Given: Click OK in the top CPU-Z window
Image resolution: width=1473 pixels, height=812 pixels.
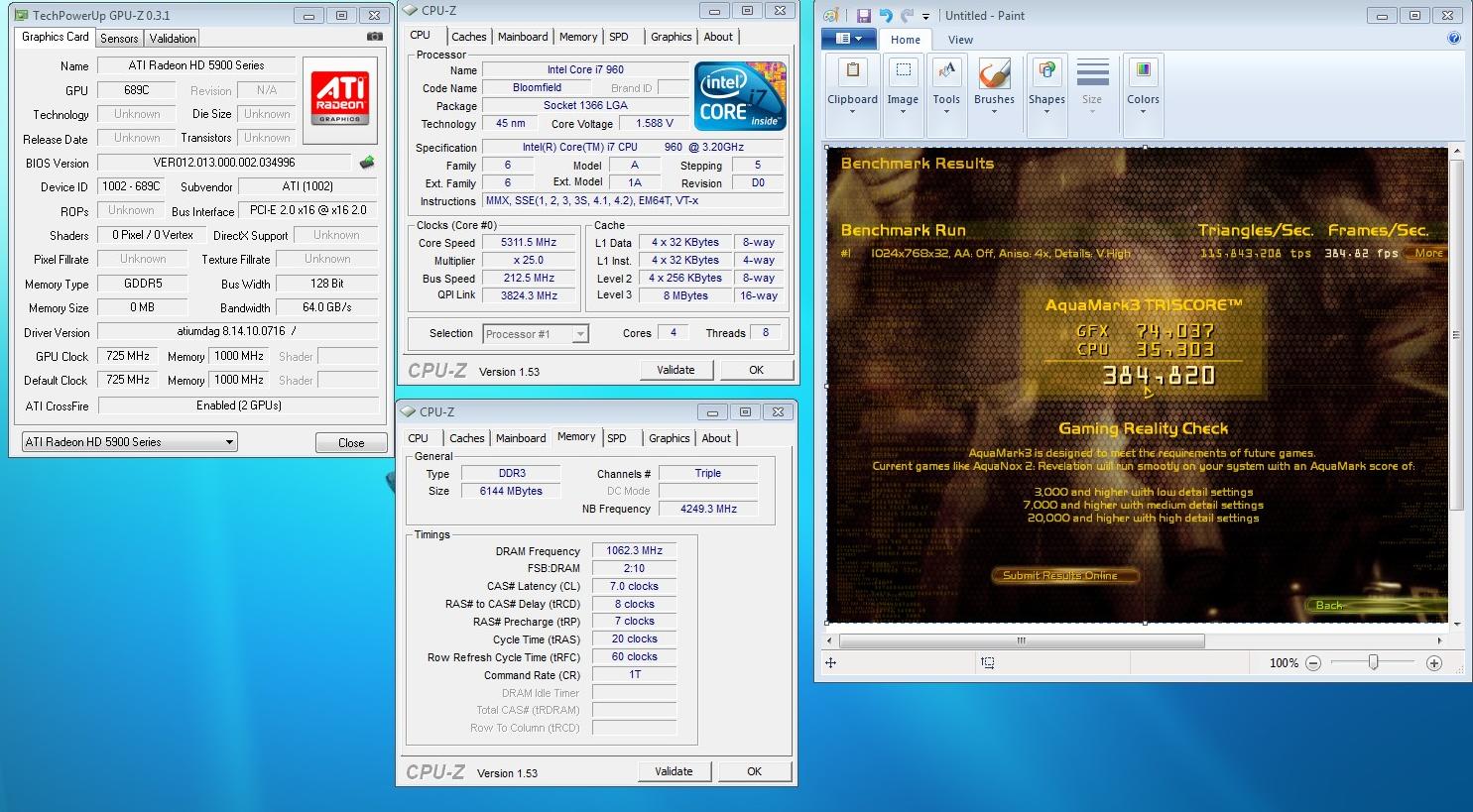Looking at the screenshot, I should pos(757,370).
